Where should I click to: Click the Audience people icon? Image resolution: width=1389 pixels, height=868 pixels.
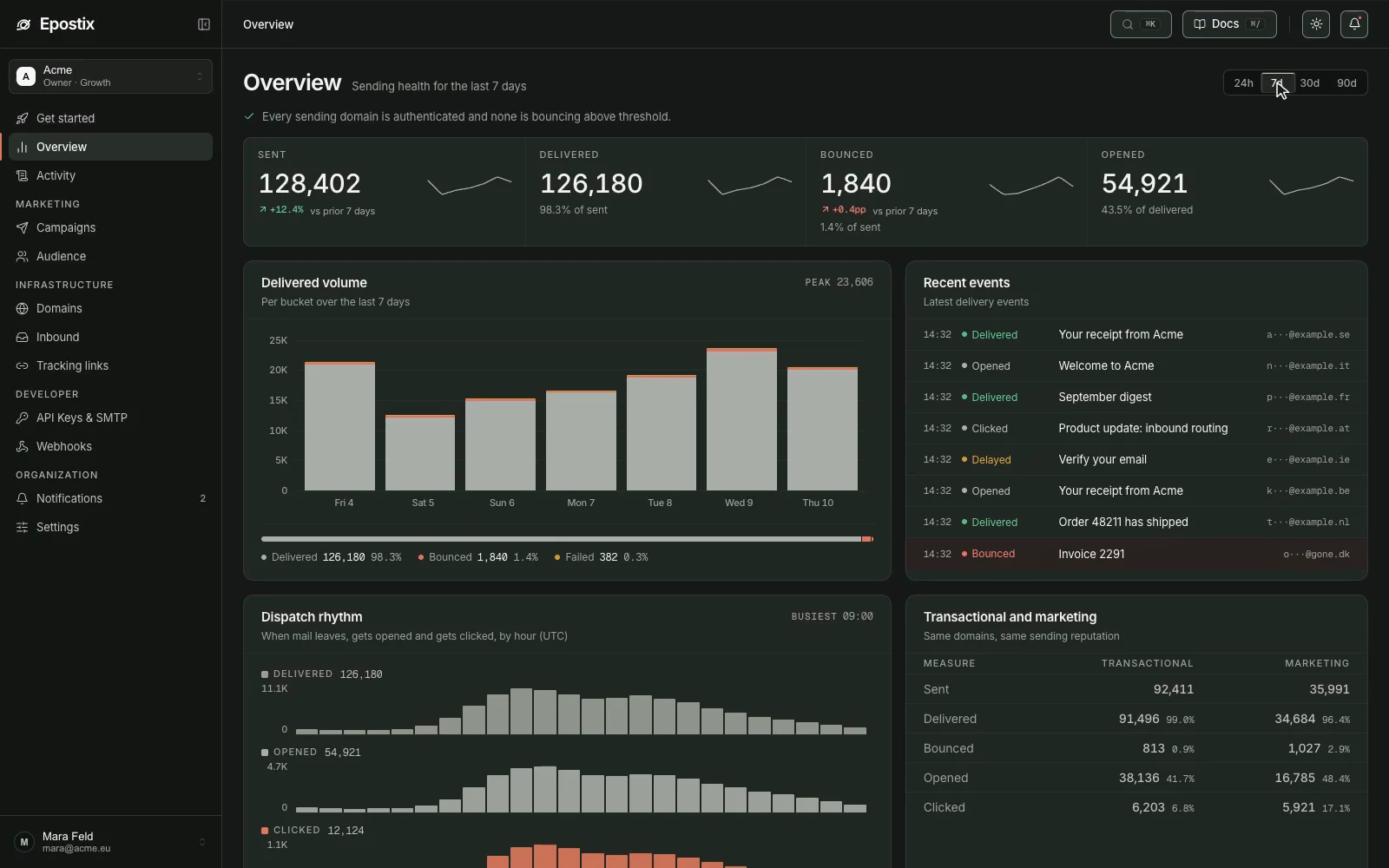(23, 256)
